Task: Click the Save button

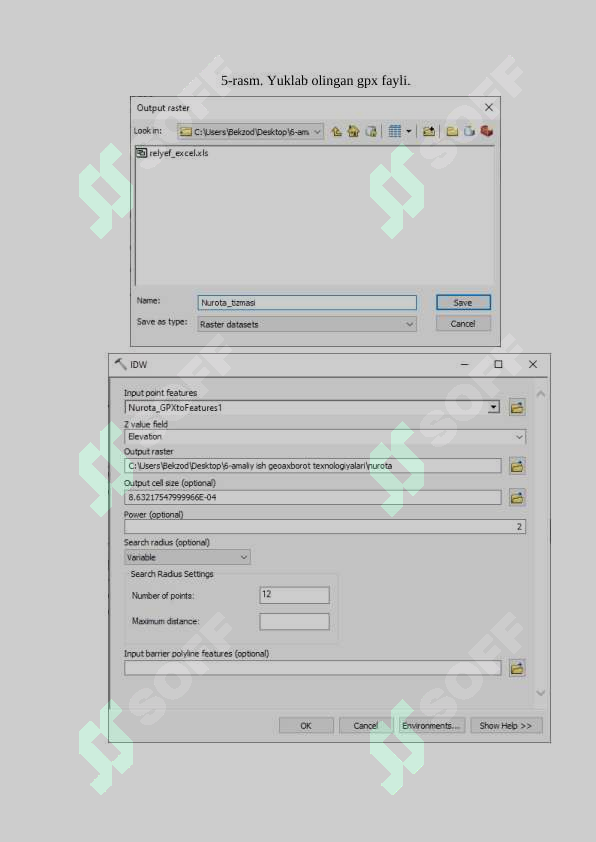Action: pyautogui.click(x=463, y=302)
